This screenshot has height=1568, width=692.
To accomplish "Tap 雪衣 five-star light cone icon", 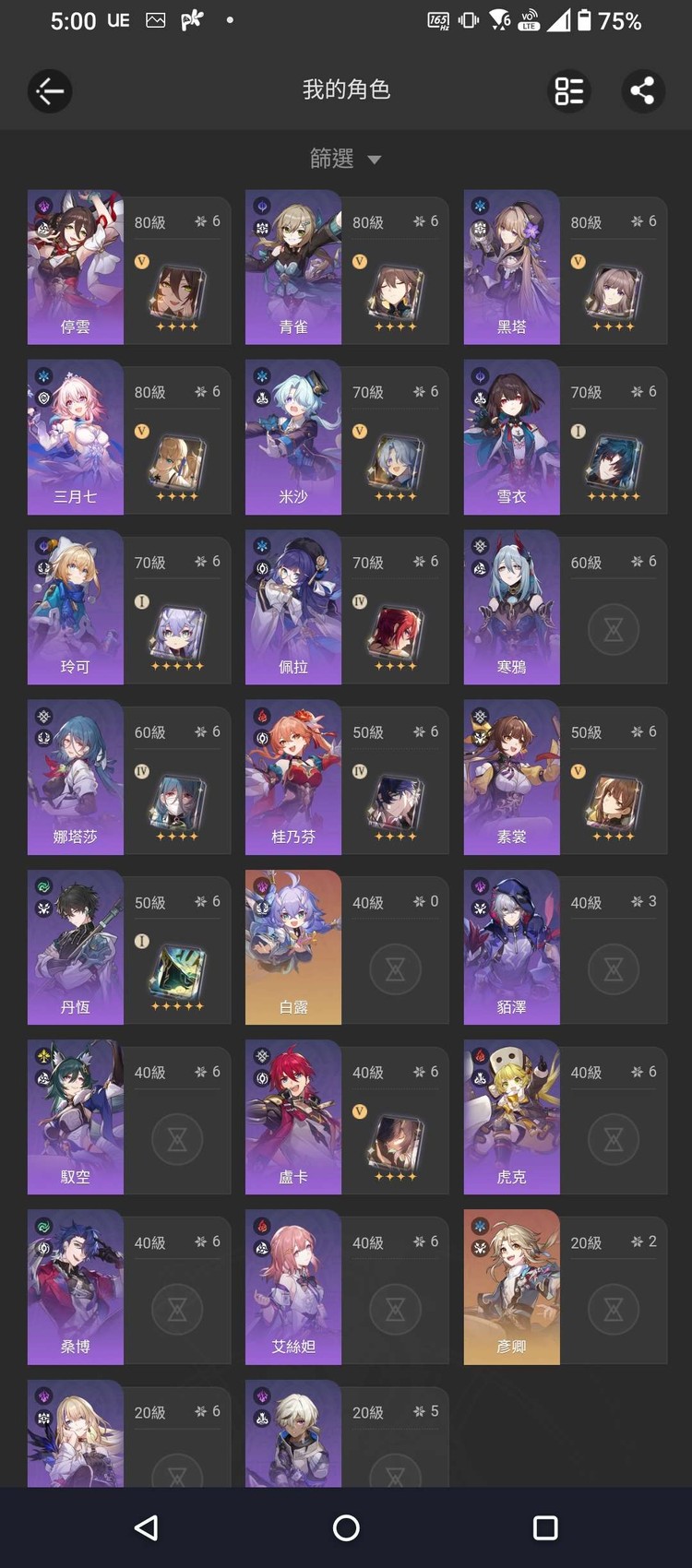I will coord(614,466).
